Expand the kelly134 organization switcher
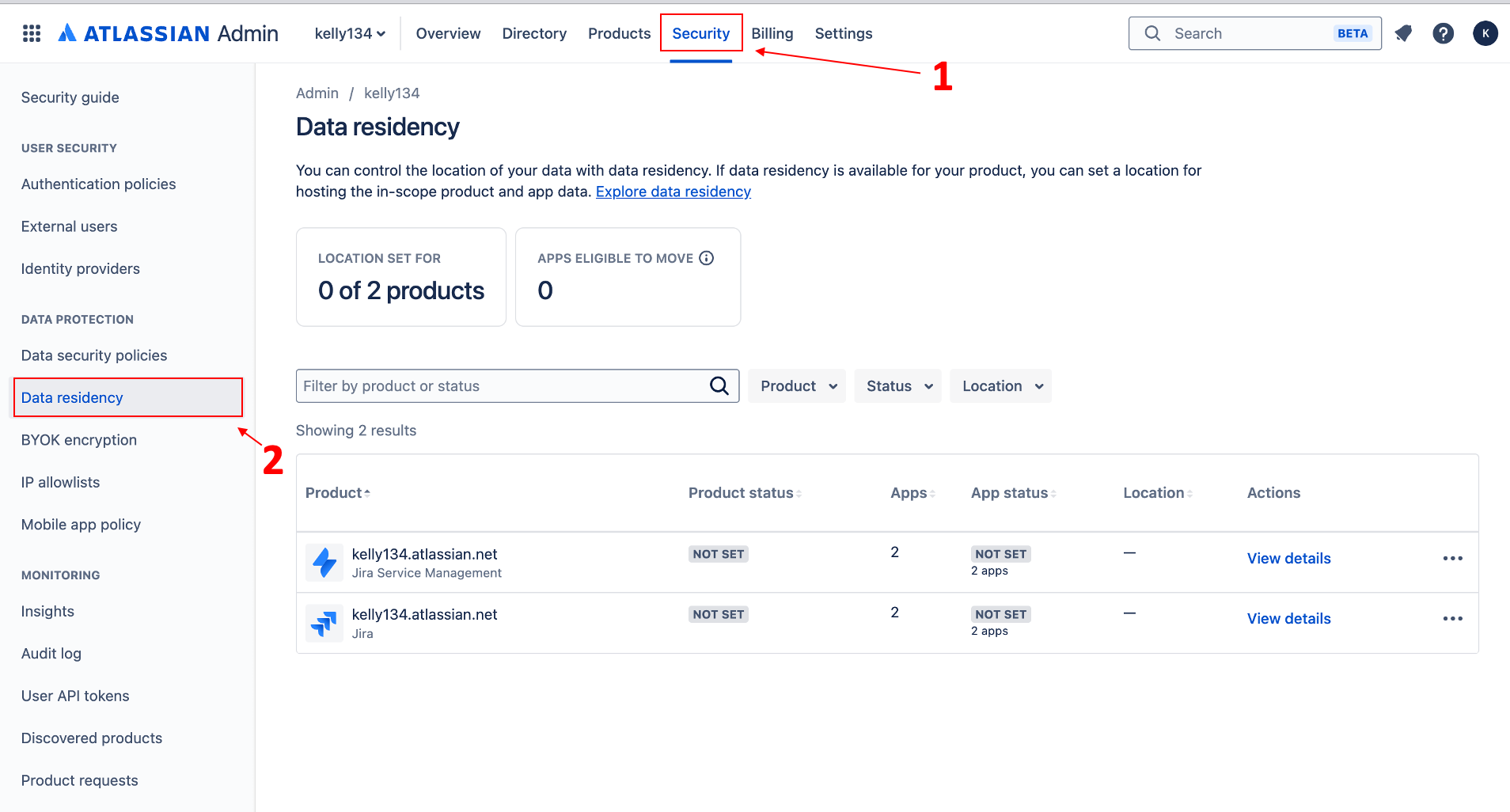Viewport: 1510px width, 812px height. pos(350,33)
